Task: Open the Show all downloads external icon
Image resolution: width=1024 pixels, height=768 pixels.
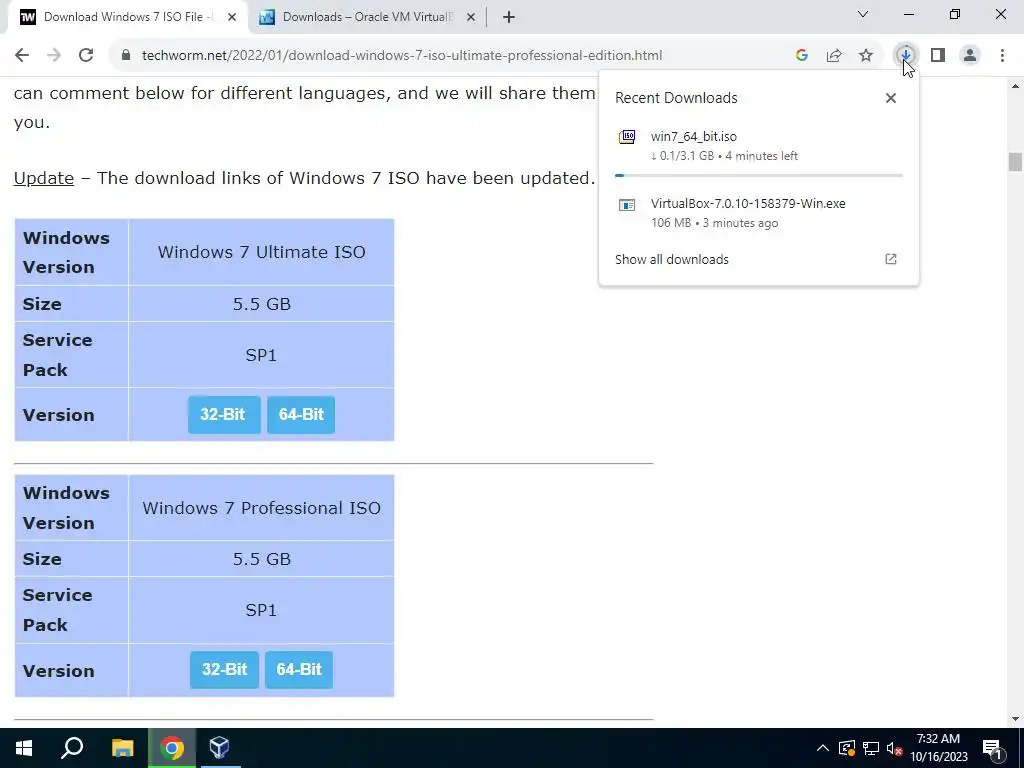Action: (x=891, y=259)
